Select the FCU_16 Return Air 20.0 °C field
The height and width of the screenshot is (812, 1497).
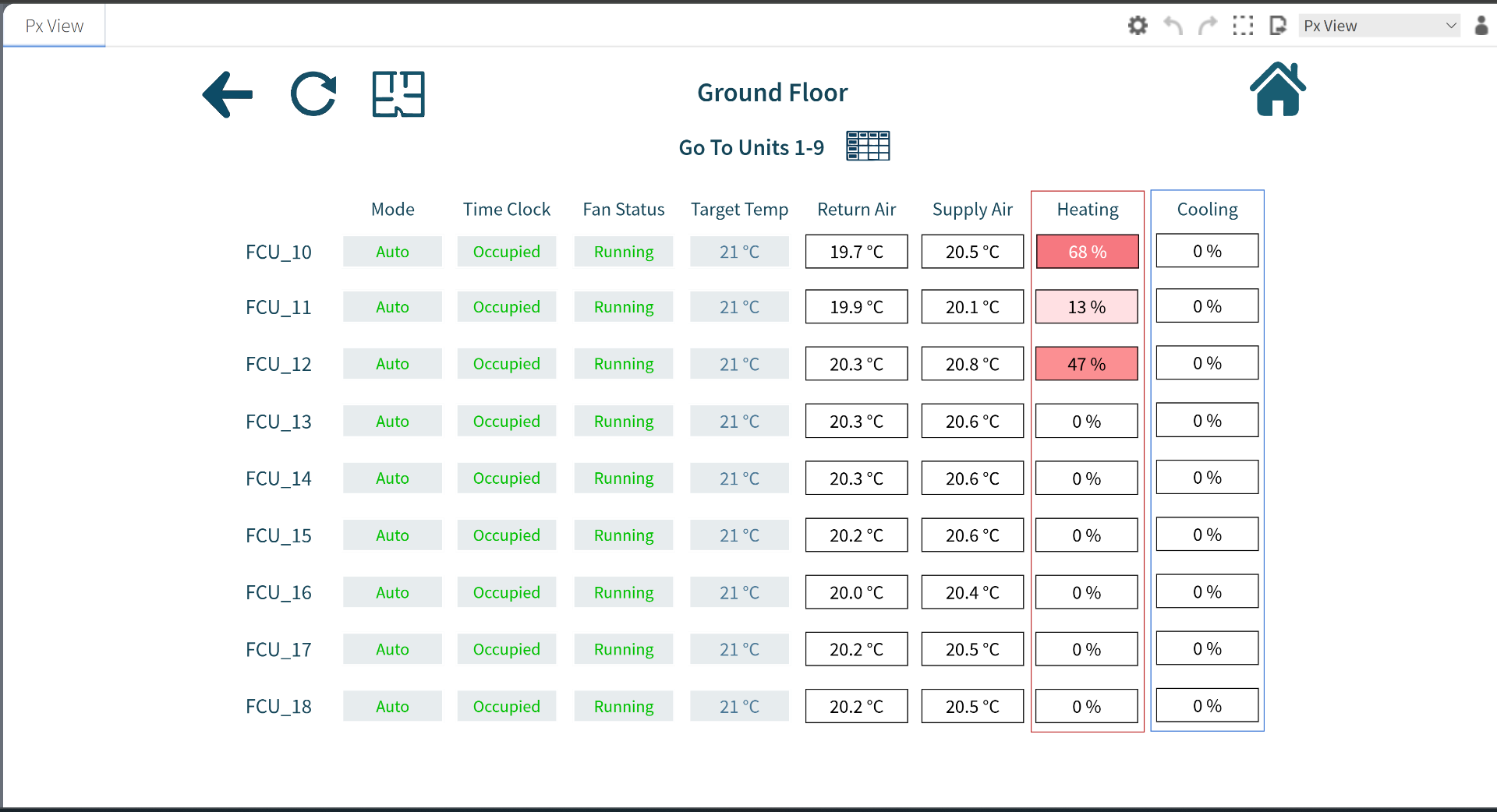[x=857, y=593]
